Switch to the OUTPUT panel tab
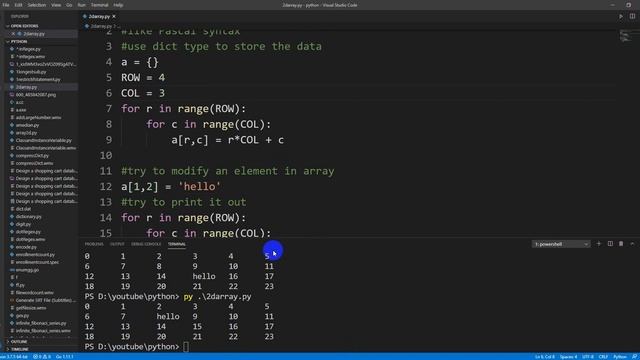This screenshot has width=640, height=360. pos(117,244)
